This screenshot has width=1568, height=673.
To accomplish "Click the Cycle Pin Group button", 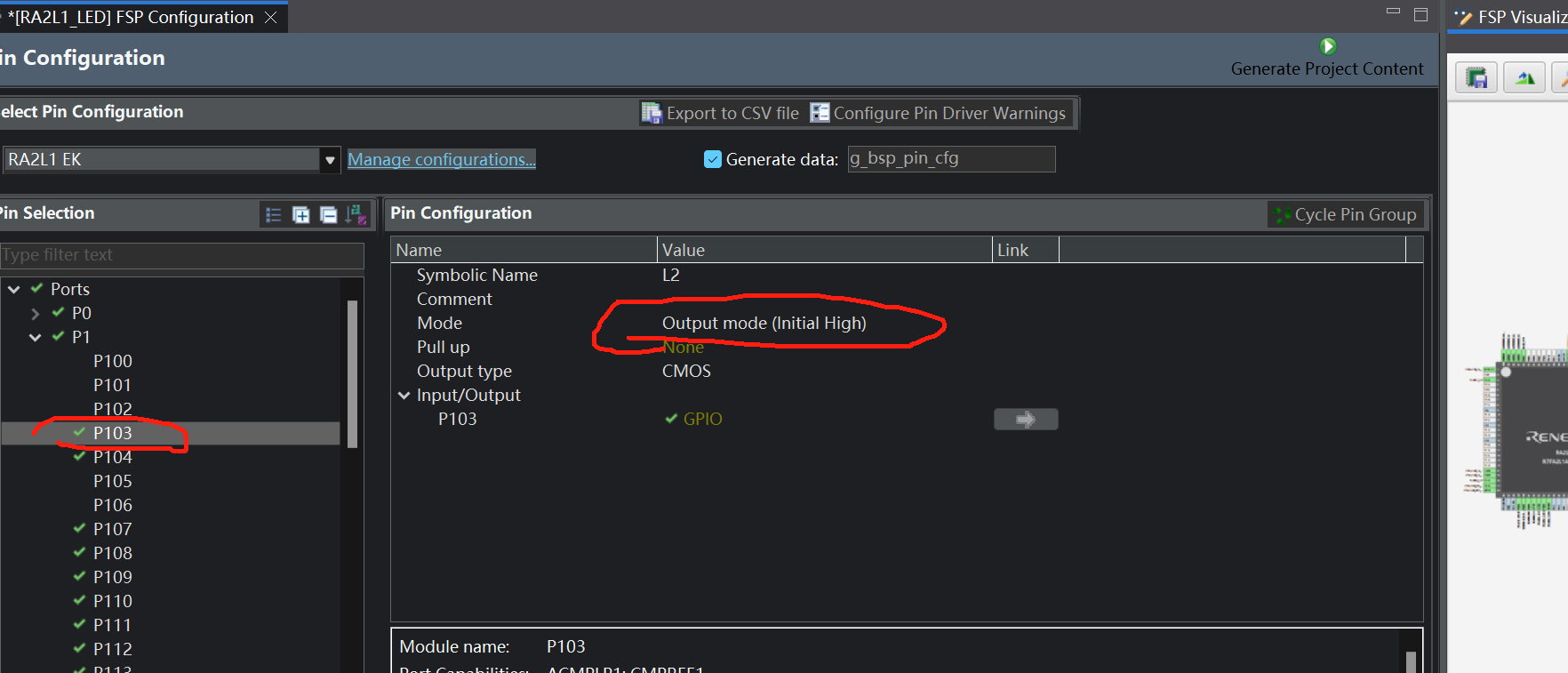I will pyautogui.click(x=1345, y=214).
